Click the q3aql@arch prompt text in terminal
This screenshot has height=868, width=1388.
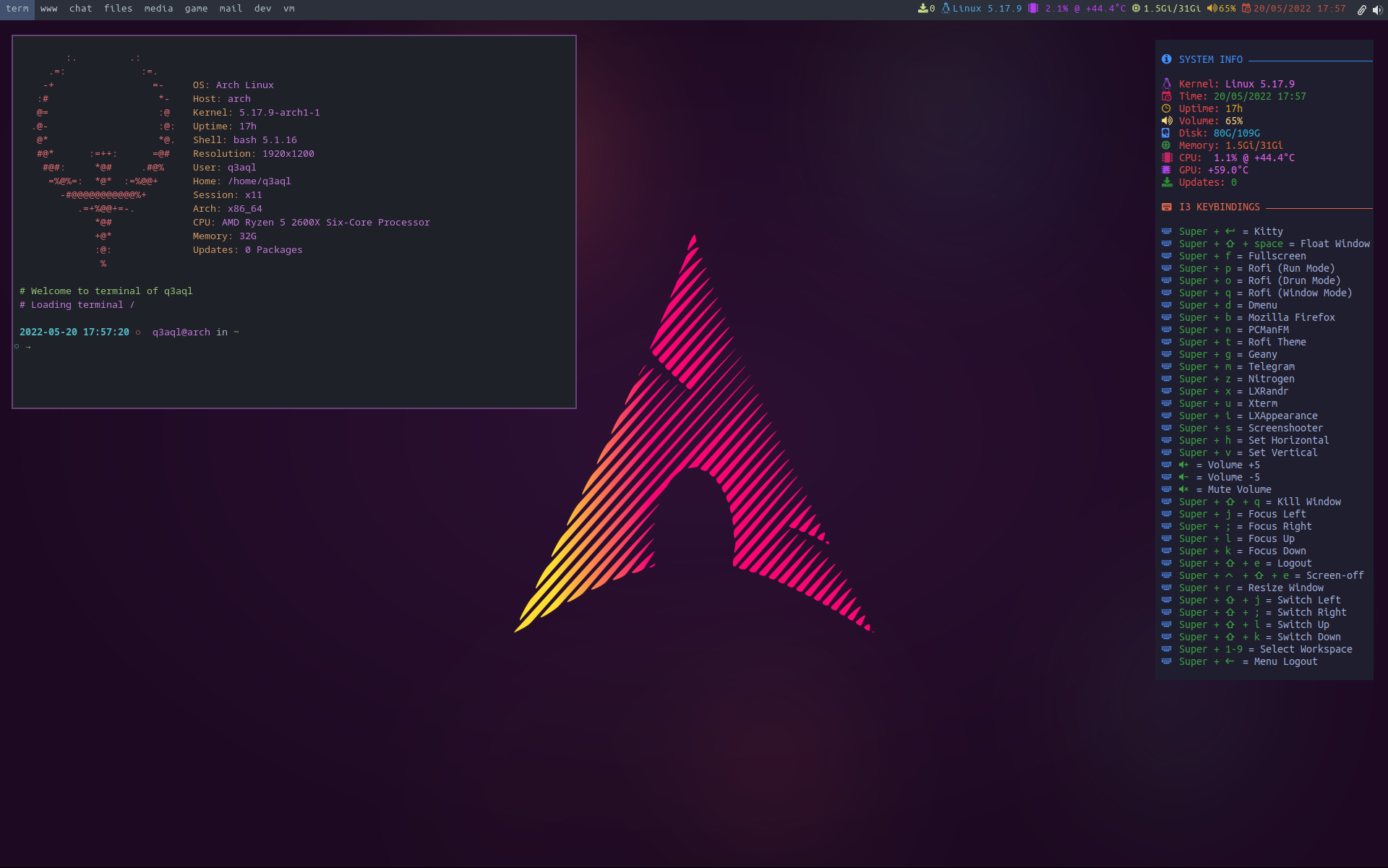[181, 332]
